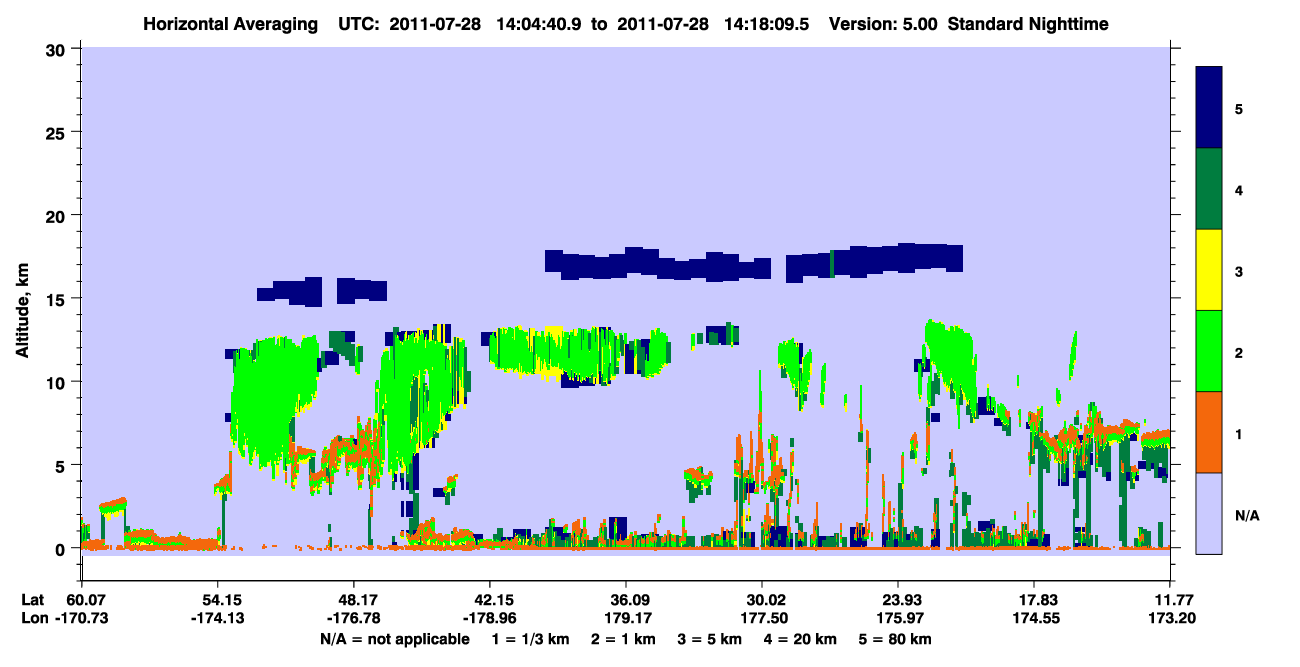Click the colorbar label '4'
The height and width of the screenshot is (667, 1300).
pyautogui.click(x=1239, y=189)
